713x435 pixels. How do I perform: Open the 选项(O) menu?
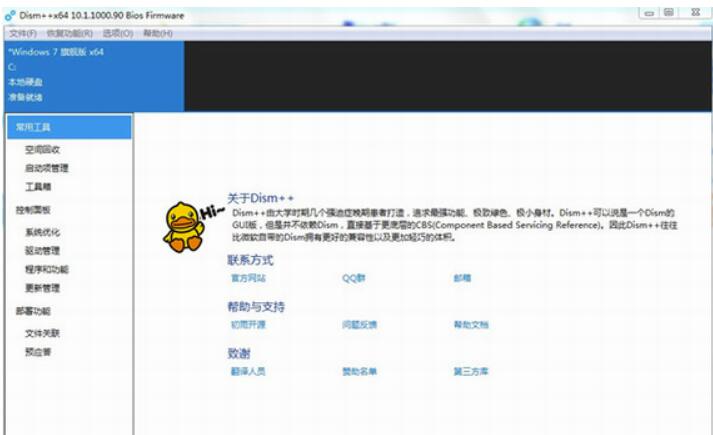(118, 33)
